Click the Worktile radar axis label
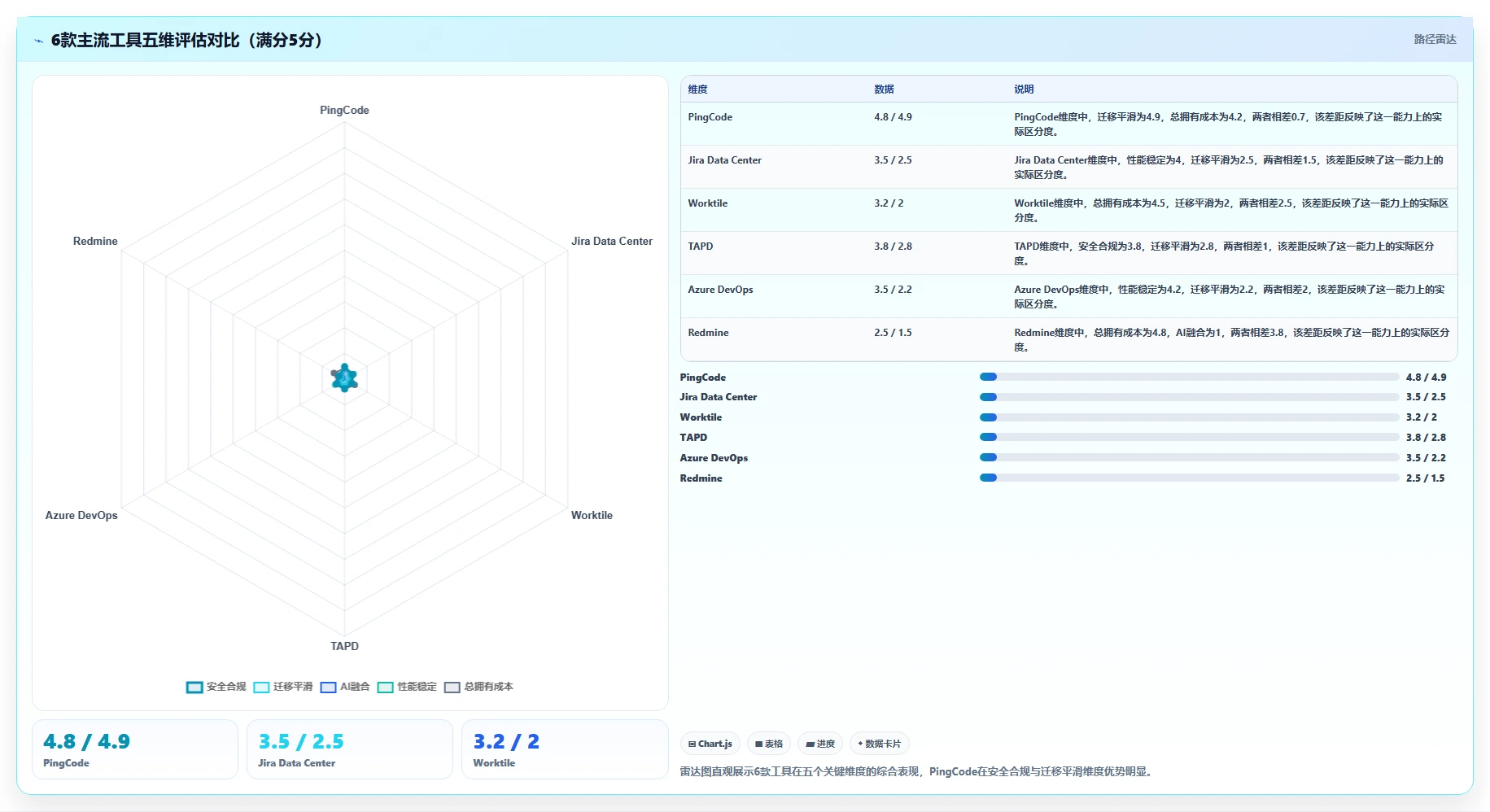The width and height of the screenshot is (1490, 812). [592, 515]
